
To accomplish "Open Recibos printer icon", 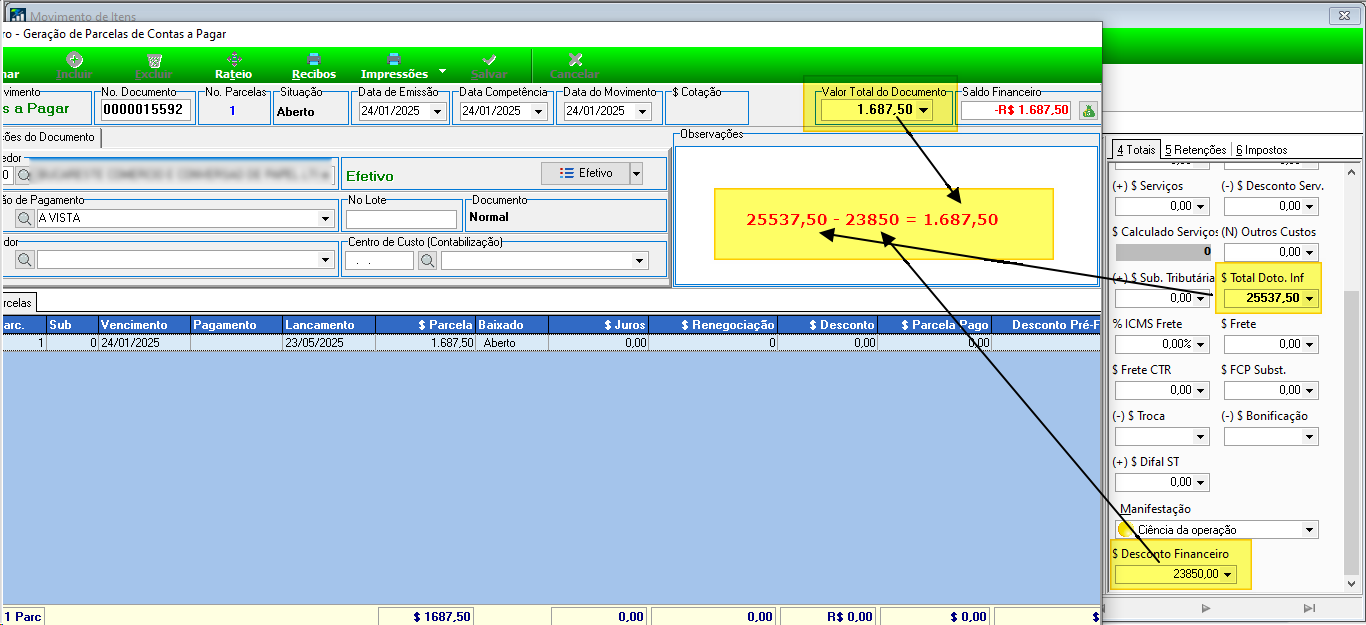I will click(314, 60).
